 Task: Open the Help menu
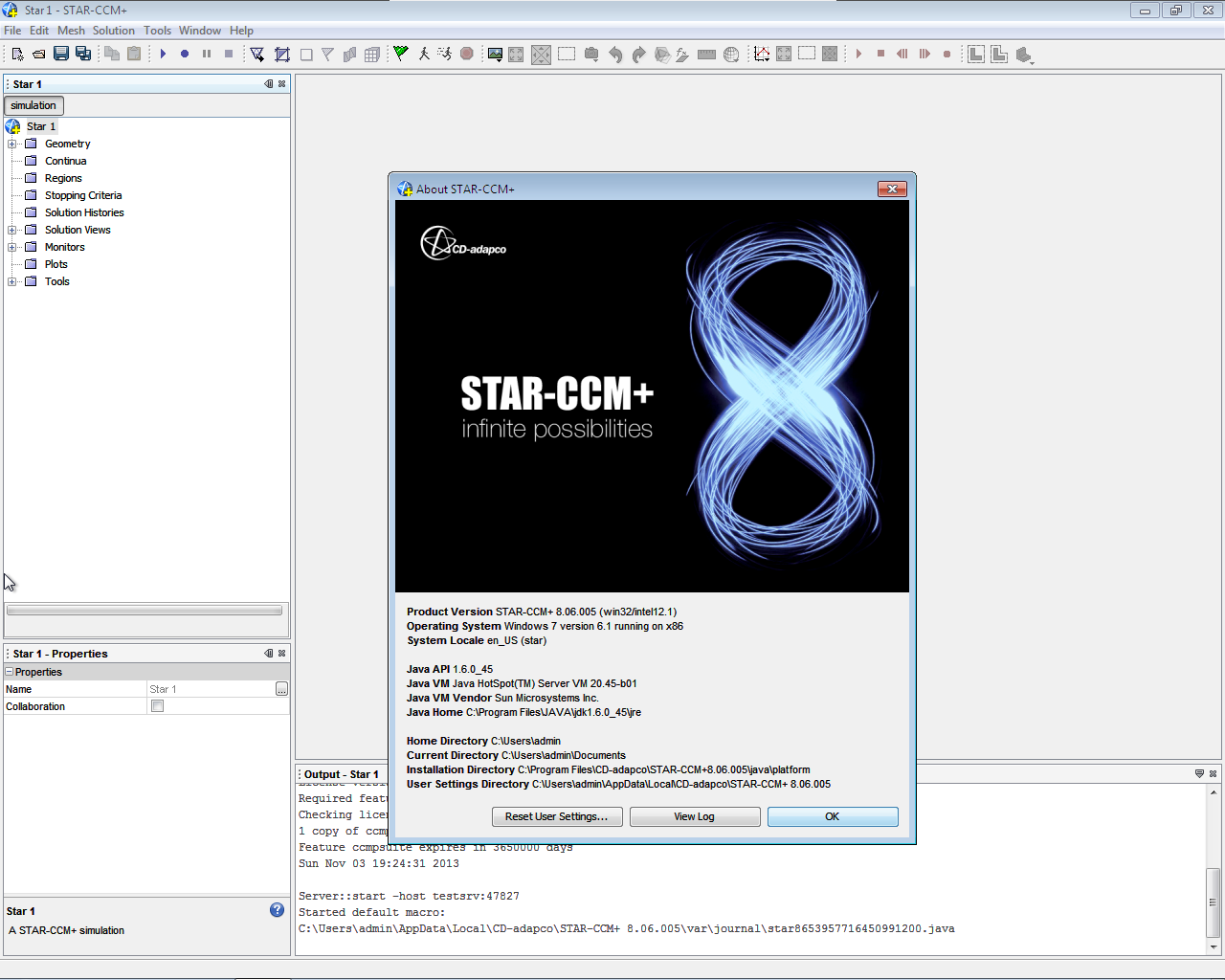point(241,31)
